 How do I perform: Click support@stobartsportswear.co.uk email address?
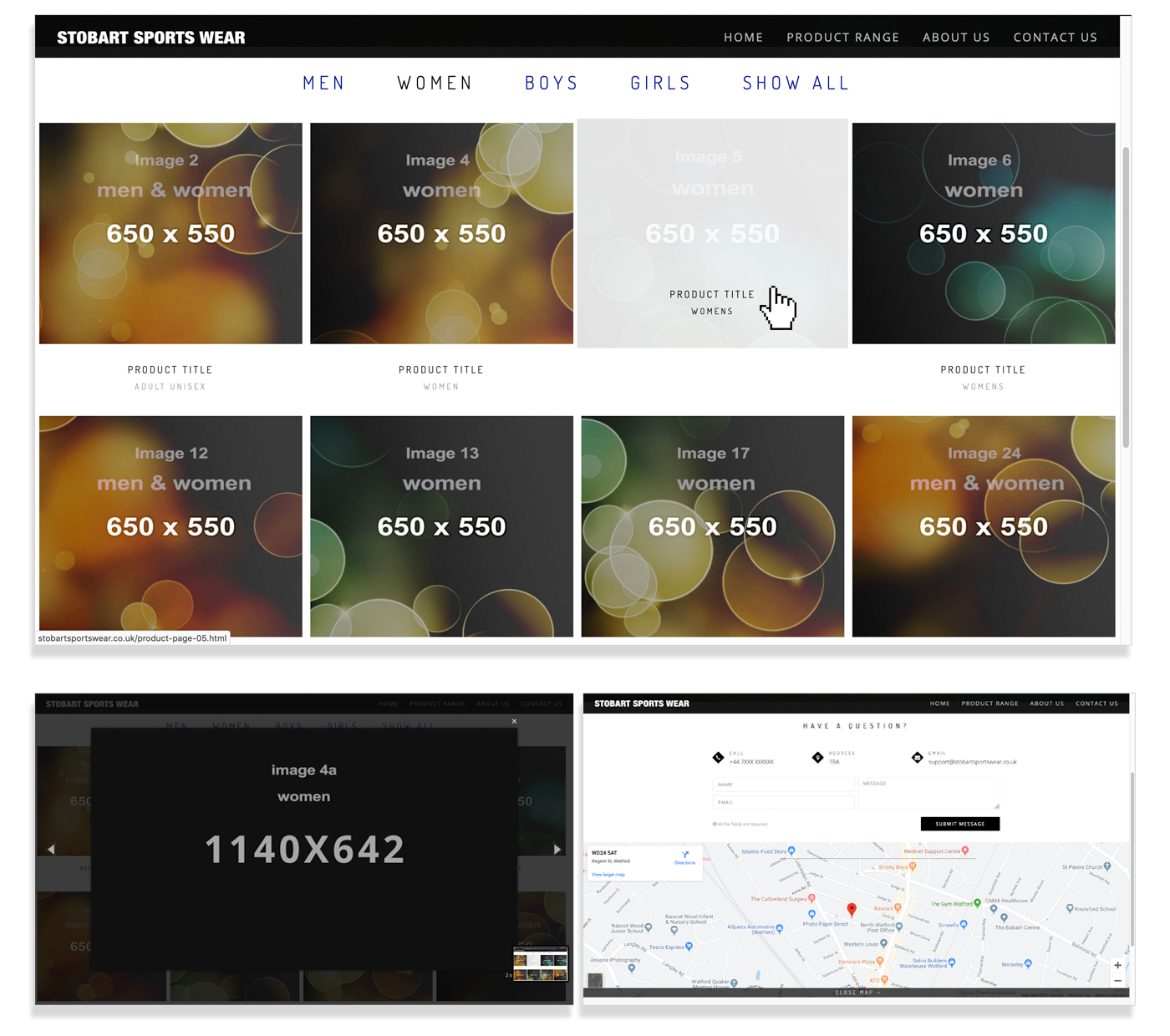tap(973, 762)
